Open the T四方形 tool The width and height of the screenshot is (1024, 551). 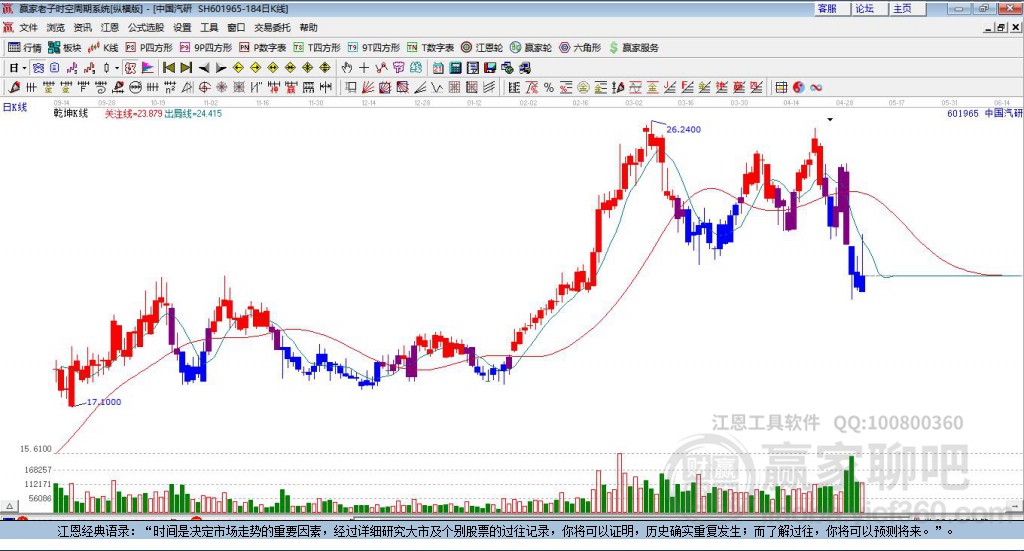click(317, 48)
